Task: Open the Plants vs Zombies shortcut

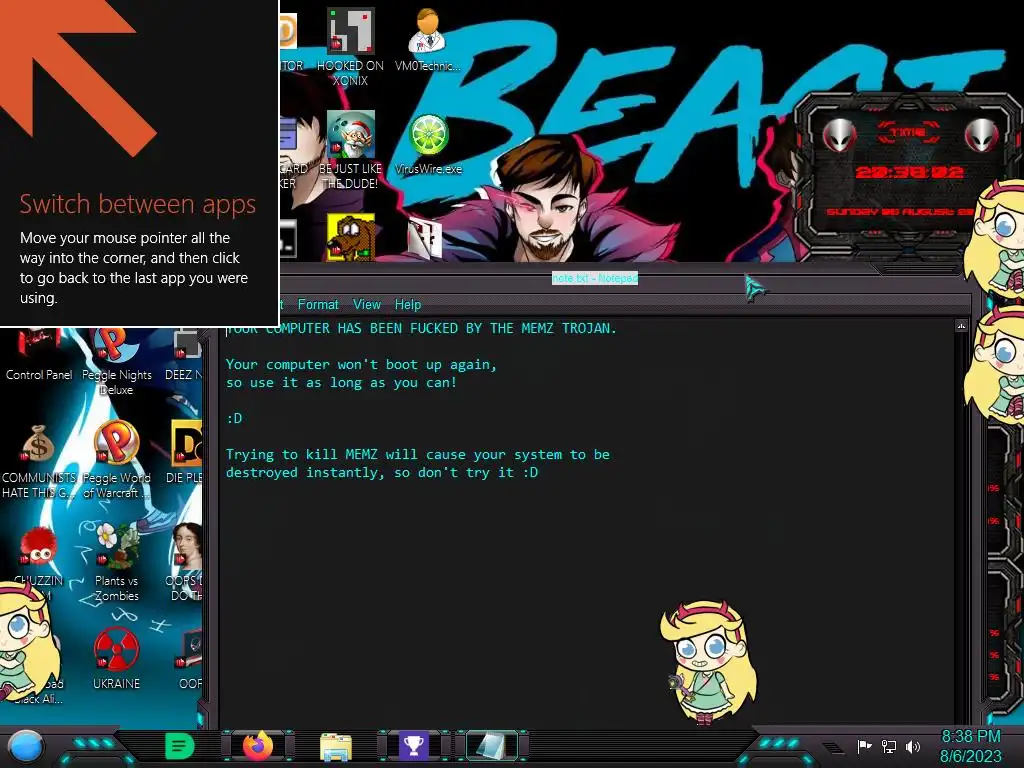Action: tap(116, 562)
